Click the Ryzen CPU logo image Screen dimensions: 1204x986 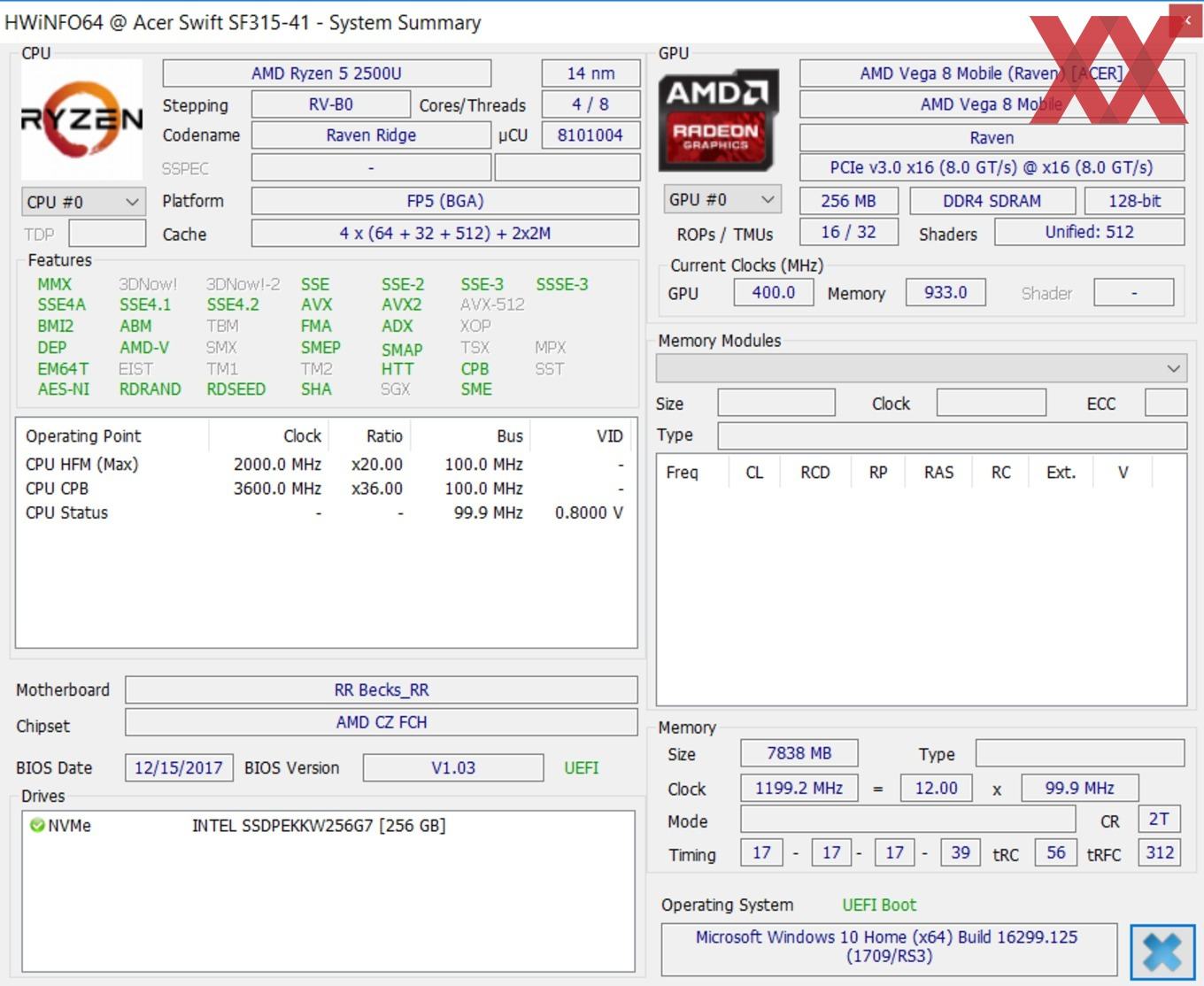pyautogui.click(x=81, y=119)
